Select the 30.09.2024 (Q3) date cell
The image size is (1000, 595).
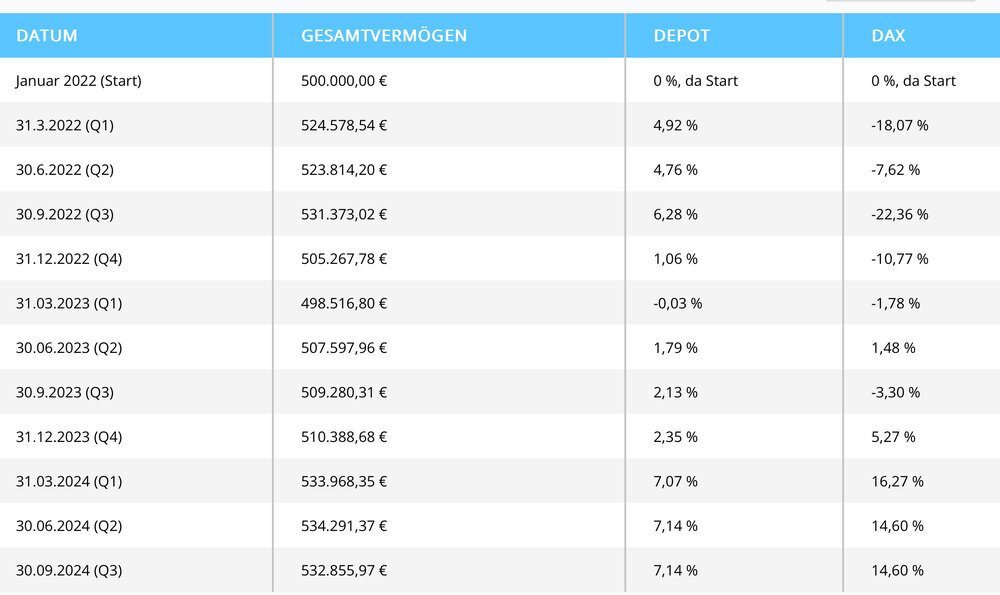pyautogui.click(x=69, y=570)
